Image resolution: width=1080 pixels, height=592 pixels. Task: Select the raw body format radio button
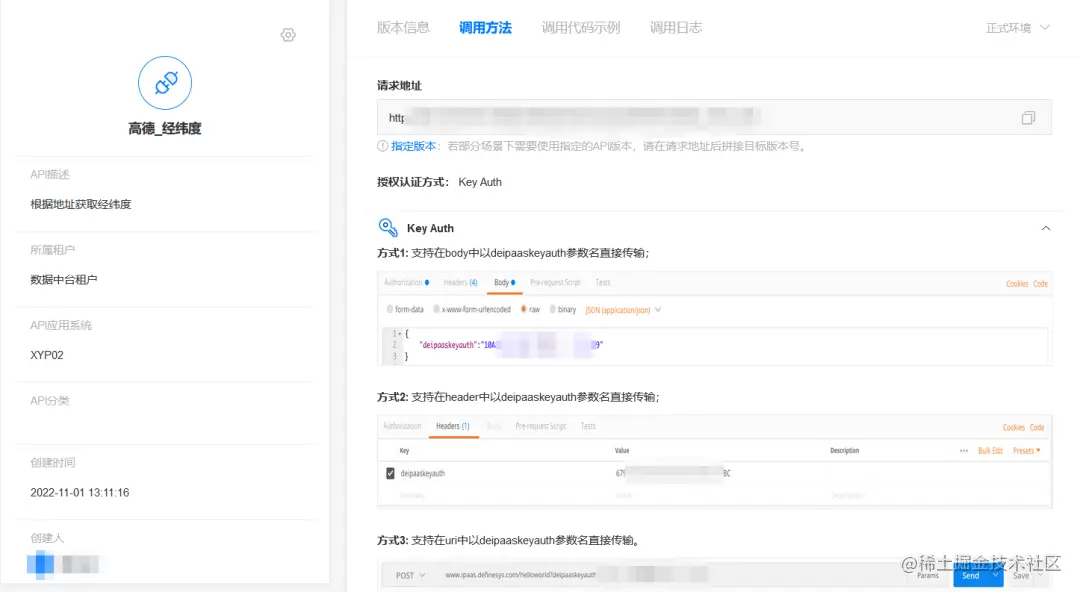(524, 309)
